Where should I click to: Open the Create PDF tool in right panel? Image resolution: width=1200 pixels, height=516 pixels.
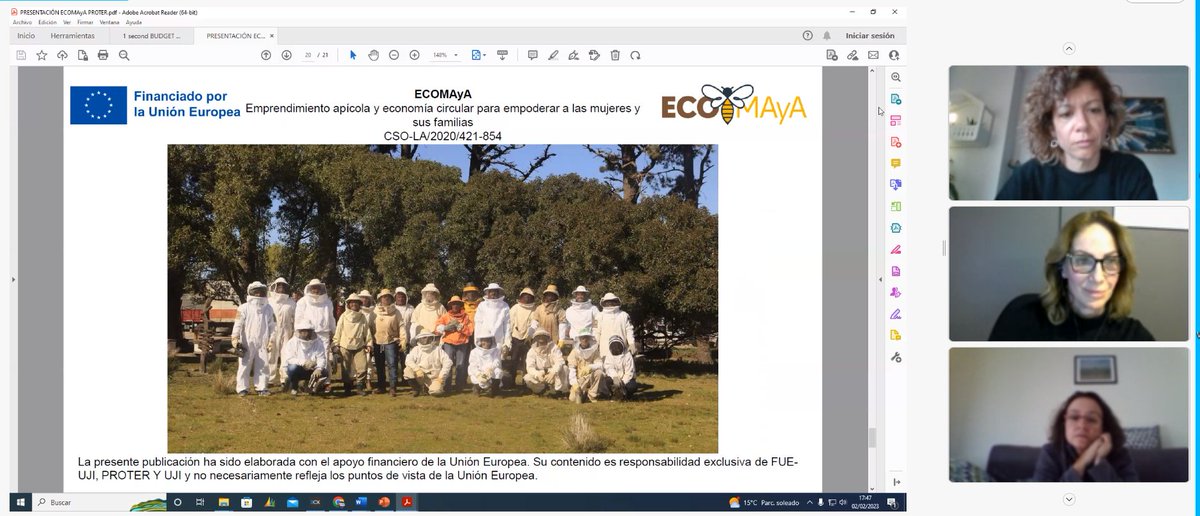coord(896,142)
